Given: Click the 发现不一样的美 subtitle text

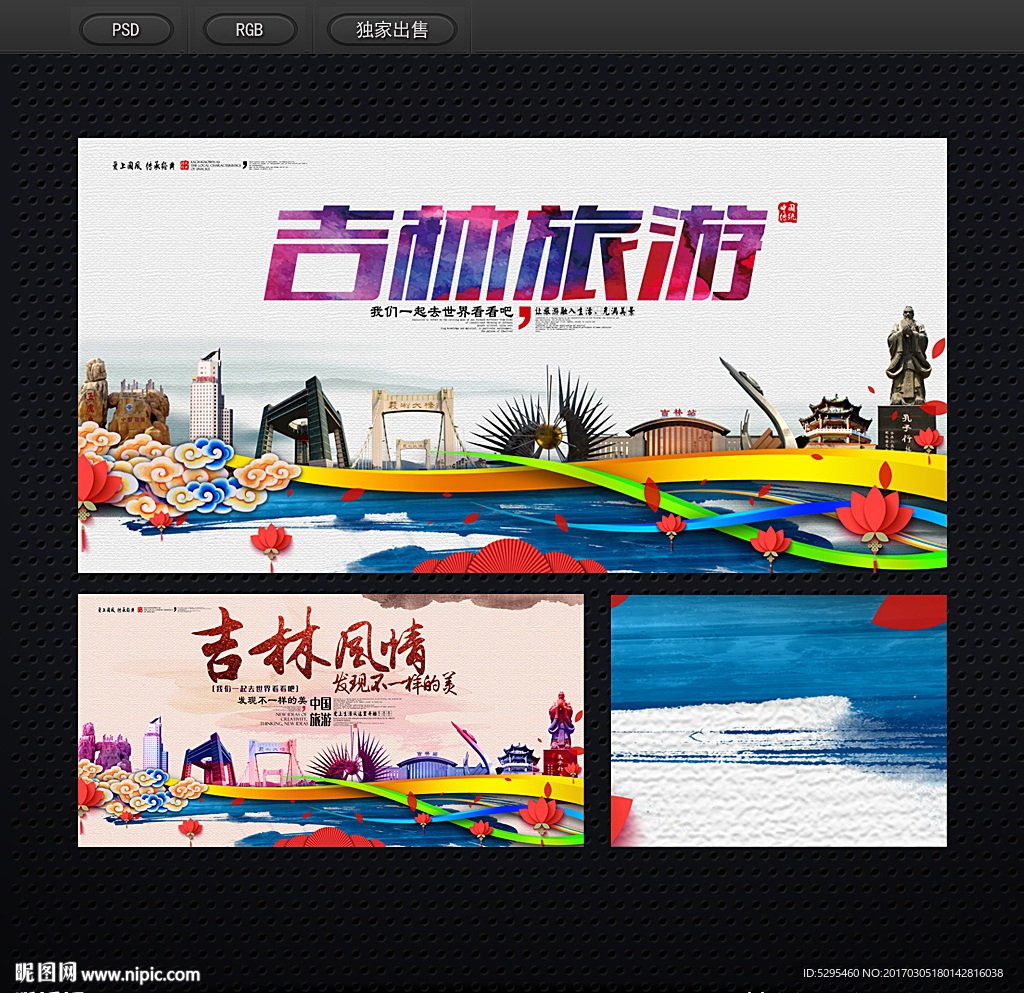Looking at the screenshot, I should (394, 683).
